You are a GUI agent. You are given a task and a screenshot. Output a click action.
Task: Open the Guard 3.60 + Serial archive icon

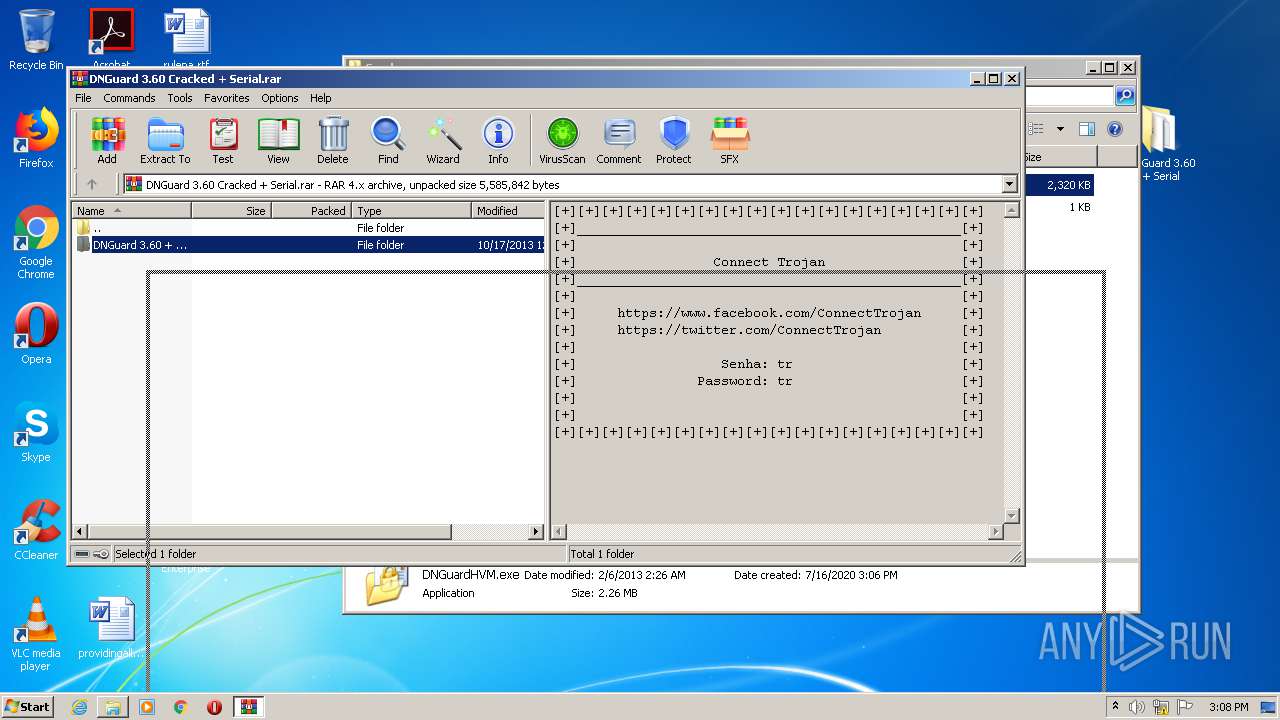click(x=1167, y=144)
